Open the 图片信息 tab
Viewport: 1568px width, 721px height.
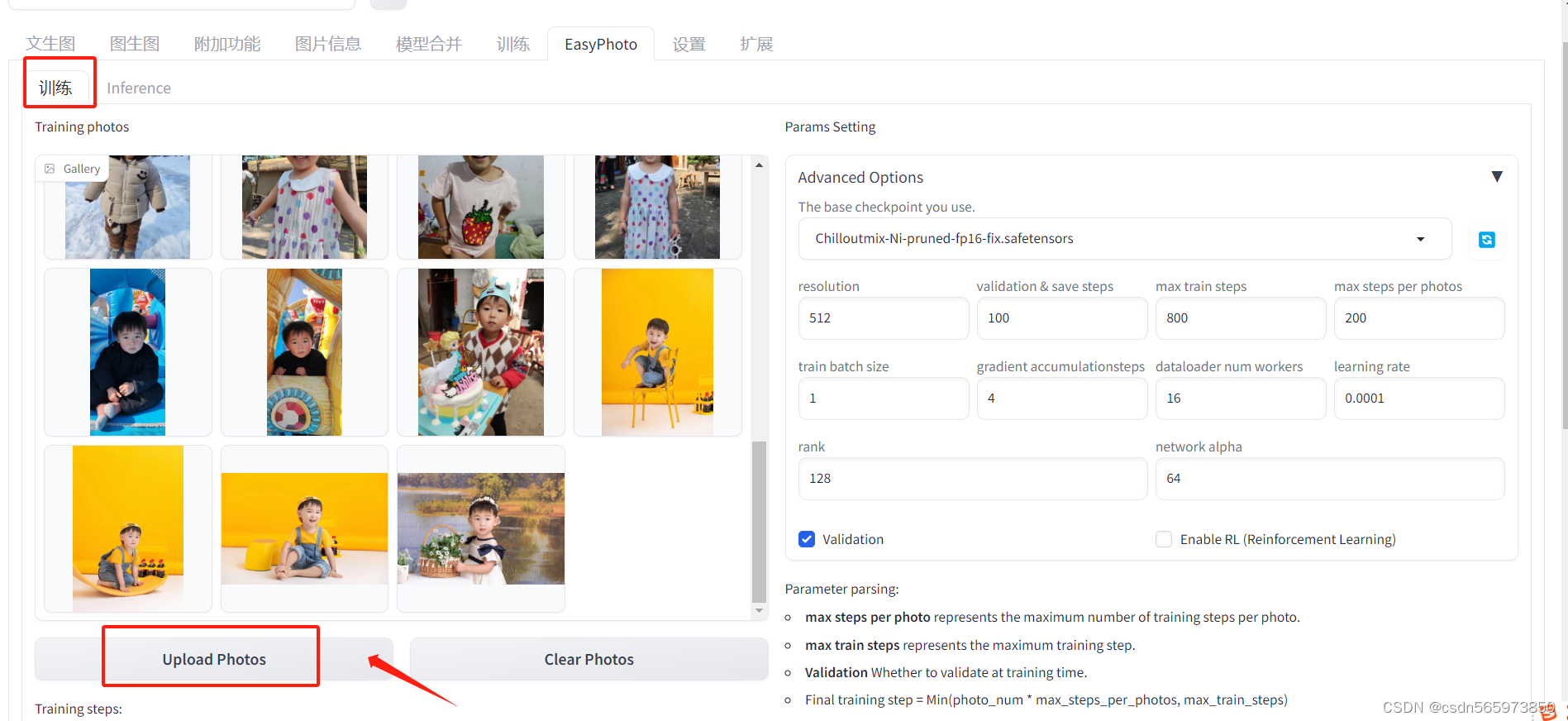(328, 44)
